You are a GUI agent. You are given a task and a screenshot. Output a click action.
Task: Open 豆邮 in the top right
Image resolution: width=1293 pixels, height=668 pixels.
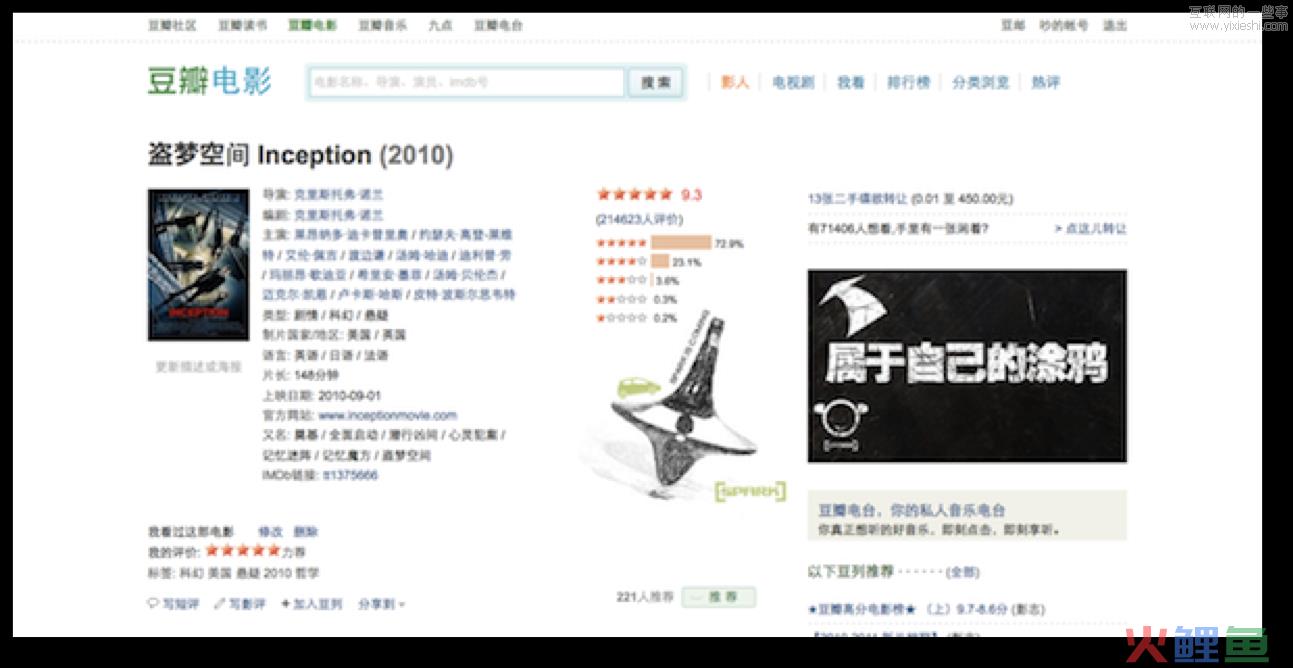coord(1013,26)
